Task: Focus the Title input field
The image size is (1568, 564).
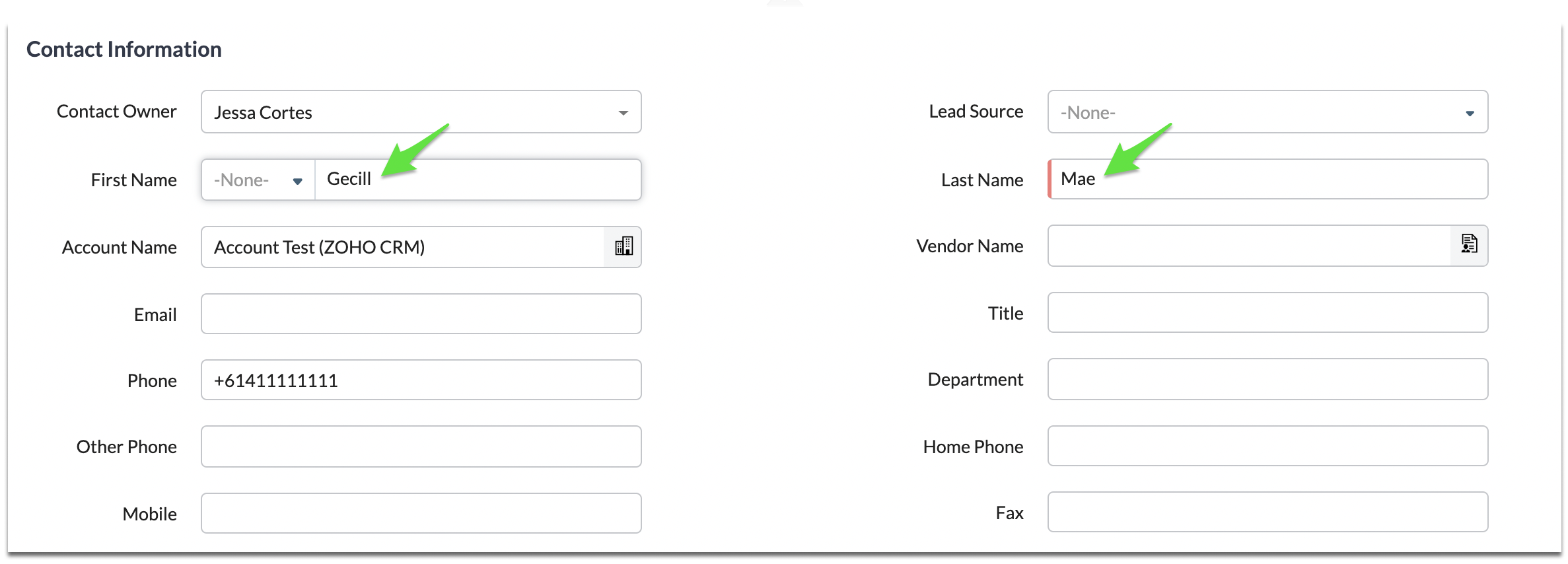Action: [x=1267, y=312]
